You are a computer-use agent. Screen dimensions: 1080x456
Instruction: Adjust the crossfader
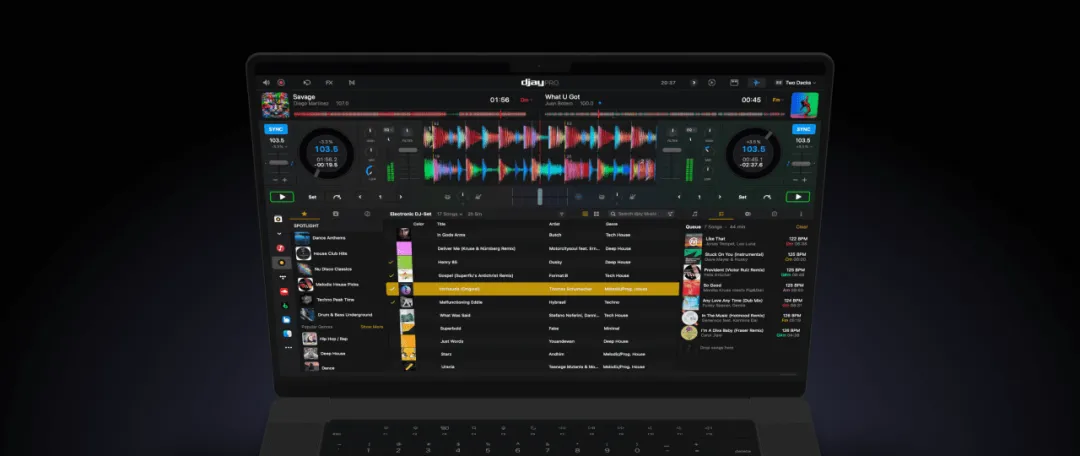pos(540,196)
